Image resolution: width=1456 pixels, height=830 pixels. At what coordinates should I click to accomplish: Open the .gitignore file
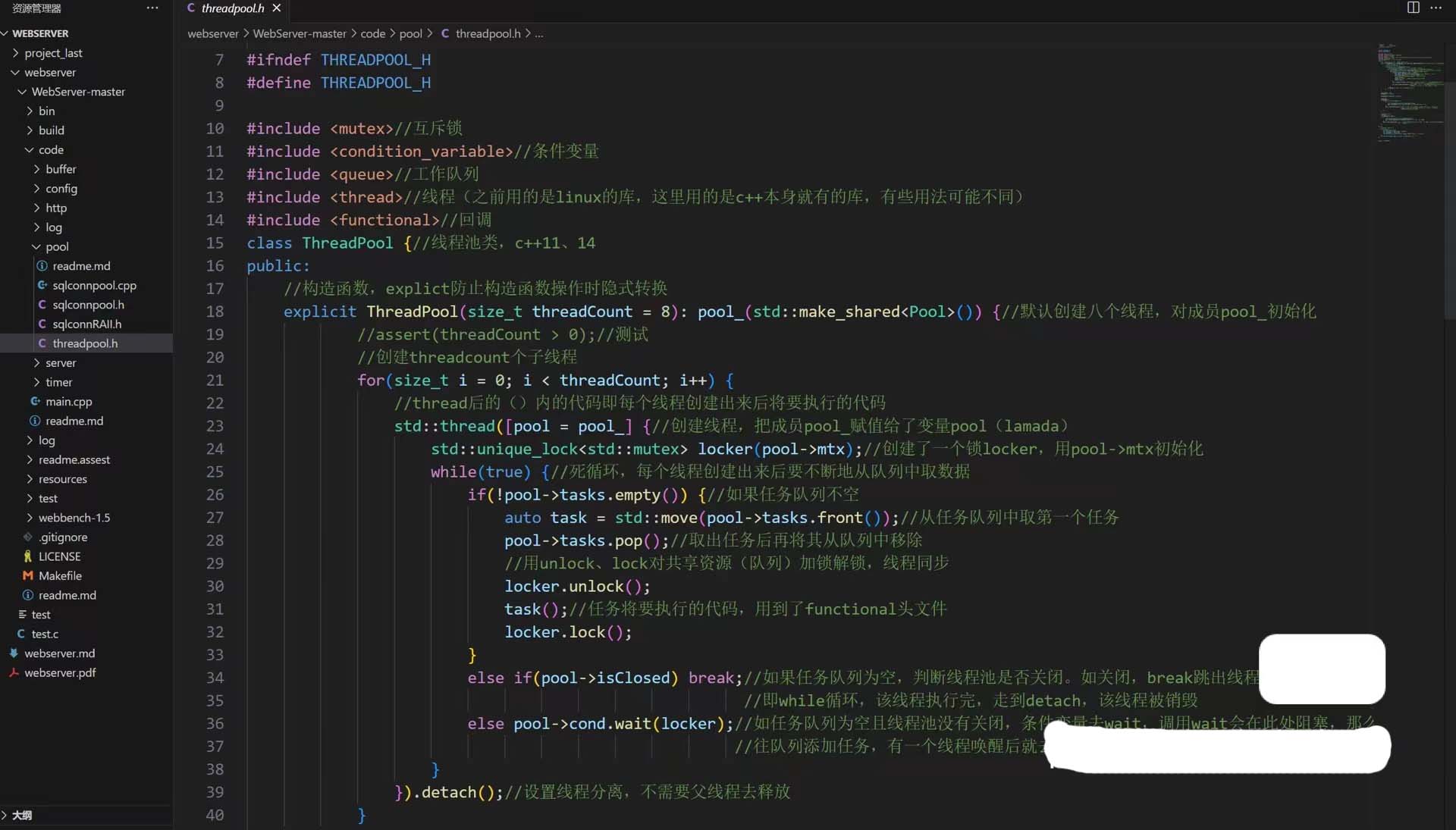point(86,537)
